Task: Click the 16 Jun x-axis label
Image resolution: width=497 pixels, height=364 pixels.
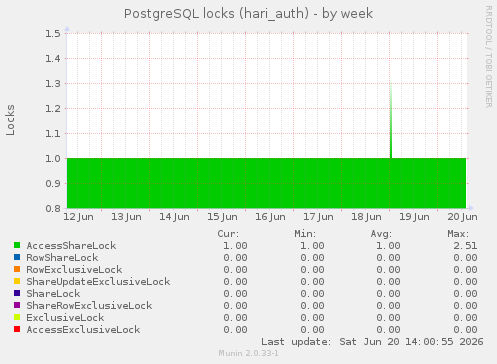Action: [x=270, y=217]
